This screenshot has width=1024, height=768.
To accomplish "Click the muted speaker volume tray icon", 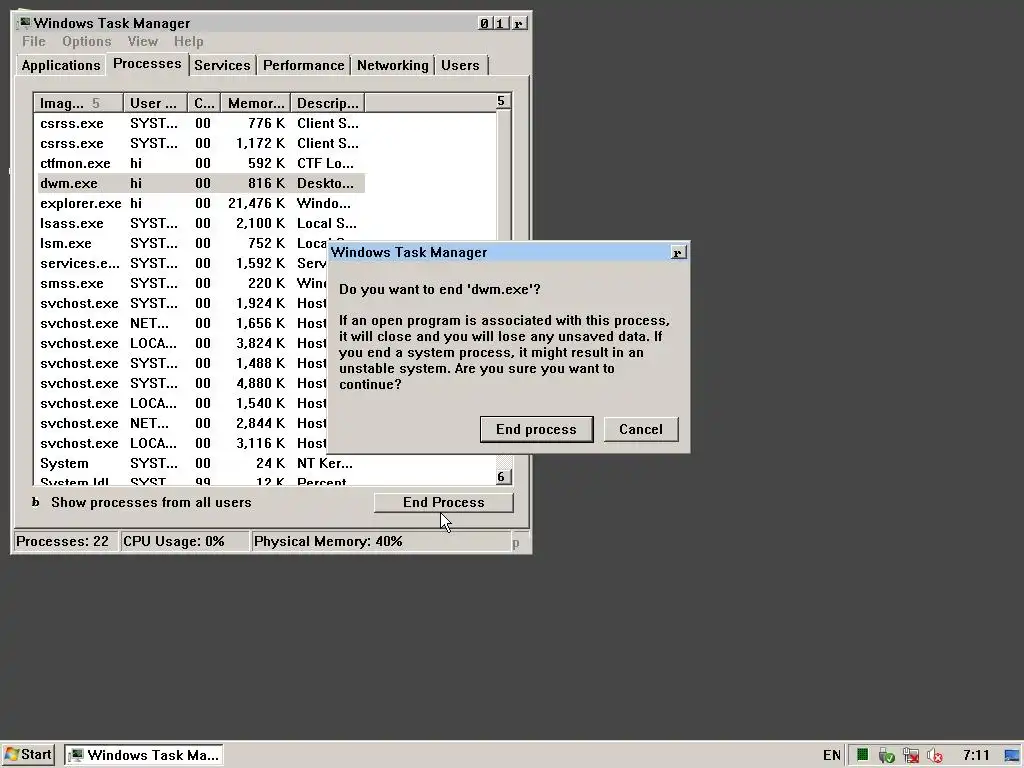I will pyautogui.click(x=935, y=755).
